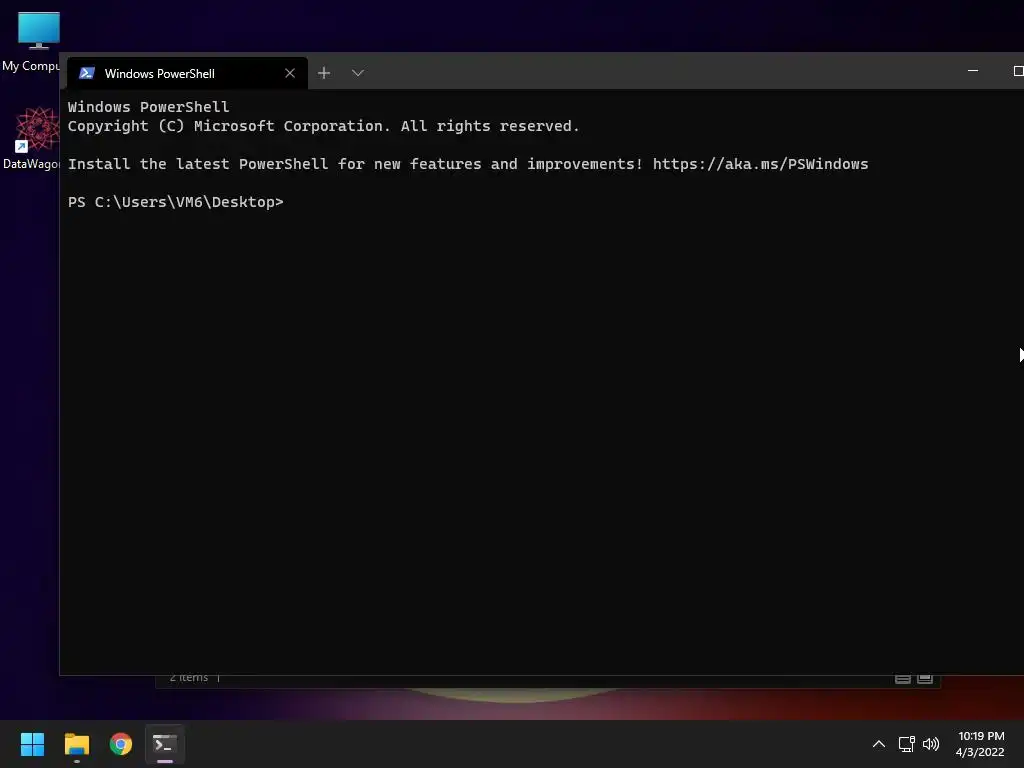Open File Explorer from the taskbar
This screenshot has width=1024, height=768.
click(x=76, y=744)
